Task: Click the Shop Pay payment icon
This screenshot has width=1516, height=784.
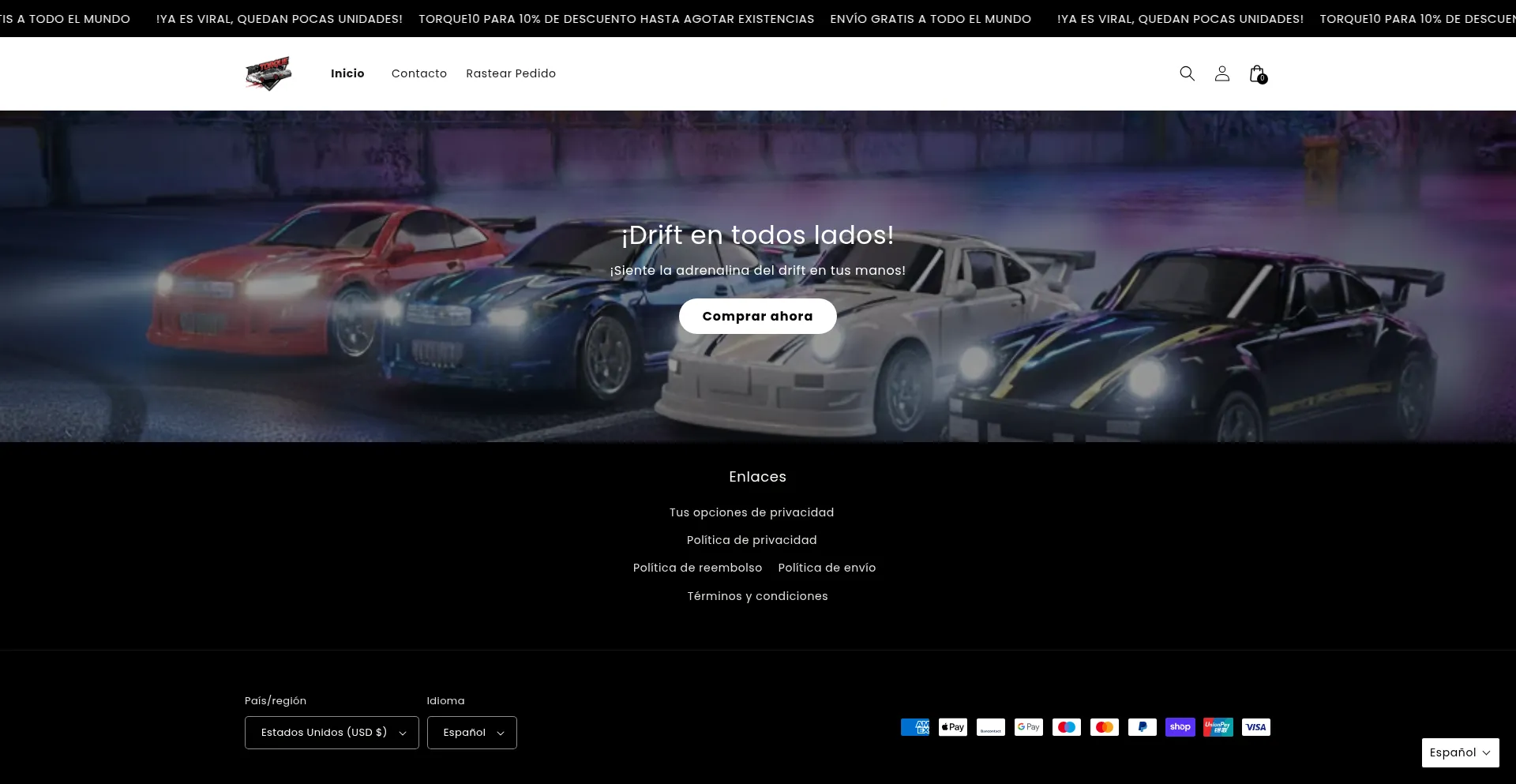Action: [x=1180, y=727]
